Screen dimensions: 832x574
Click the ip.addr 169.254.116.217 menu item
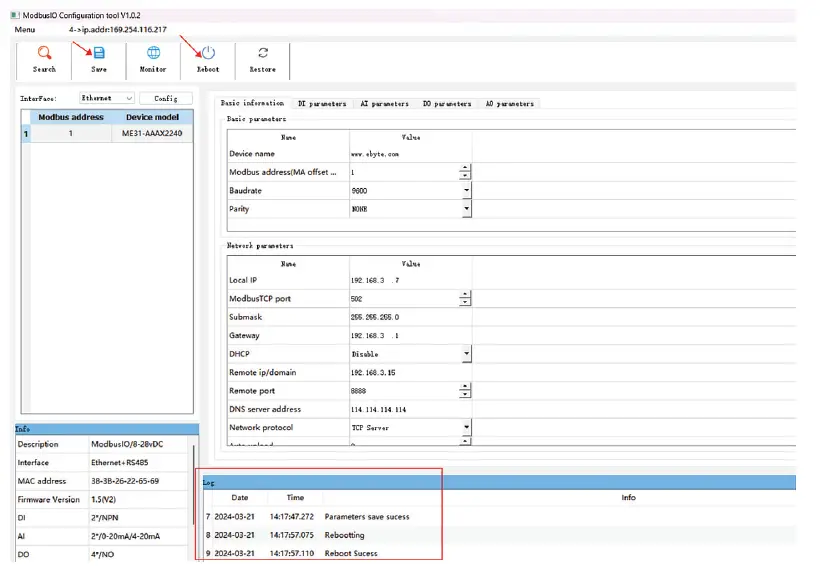pyautogui.click(x=117, y=30)
